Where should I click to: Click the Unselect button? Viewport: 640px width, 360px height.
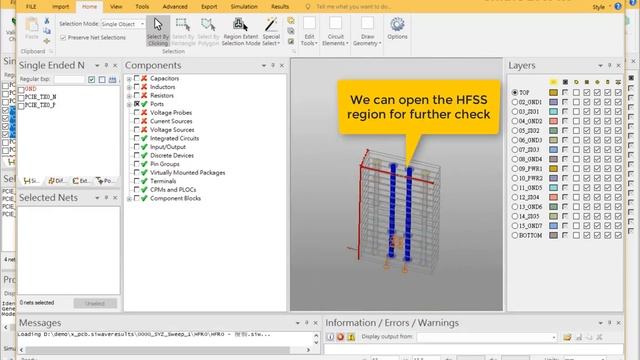95,303
